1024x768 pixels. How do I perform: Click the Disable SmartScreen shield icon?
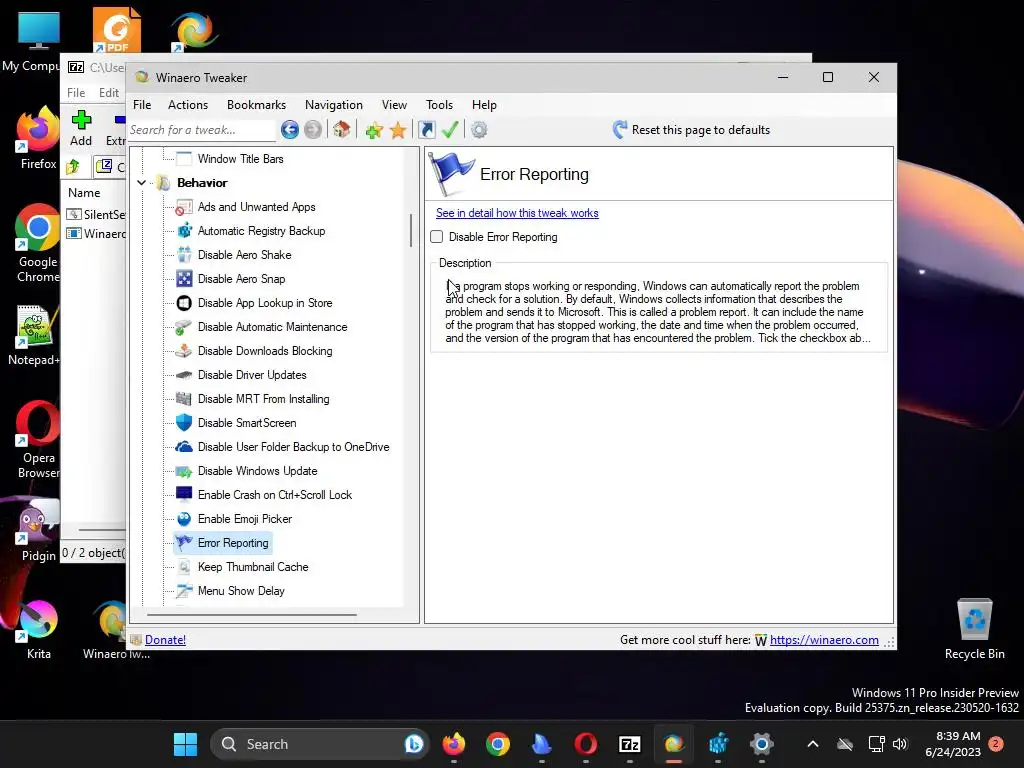pyautogui.click(x=184, y=423)
